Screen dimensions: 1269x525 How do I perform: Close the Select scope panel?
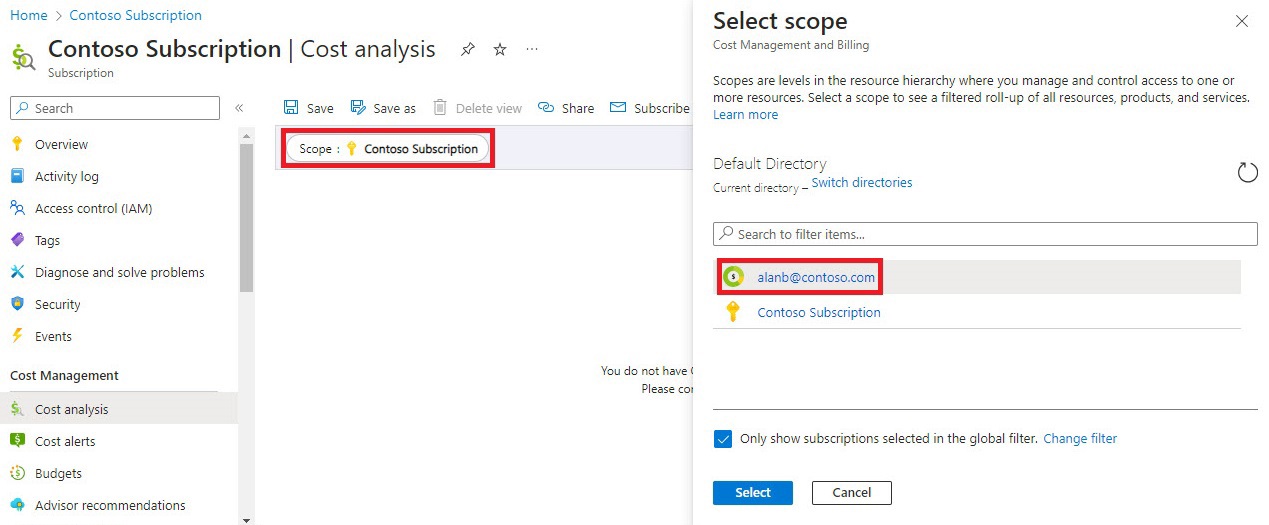pos(1242,21)
